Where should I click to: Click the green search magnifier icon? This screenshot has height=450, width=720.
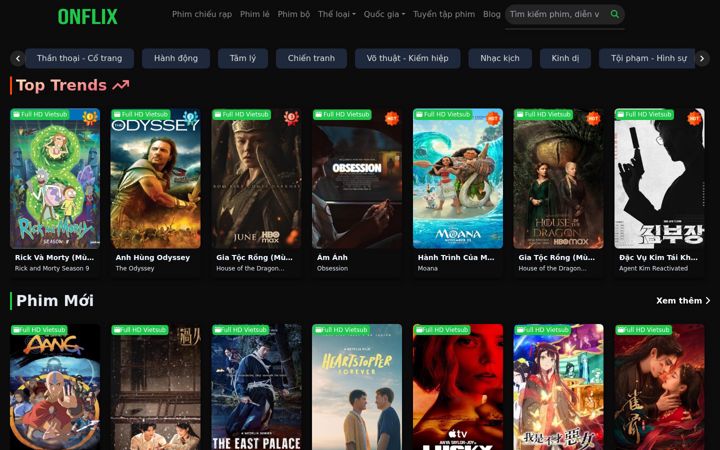click(614, 14)
